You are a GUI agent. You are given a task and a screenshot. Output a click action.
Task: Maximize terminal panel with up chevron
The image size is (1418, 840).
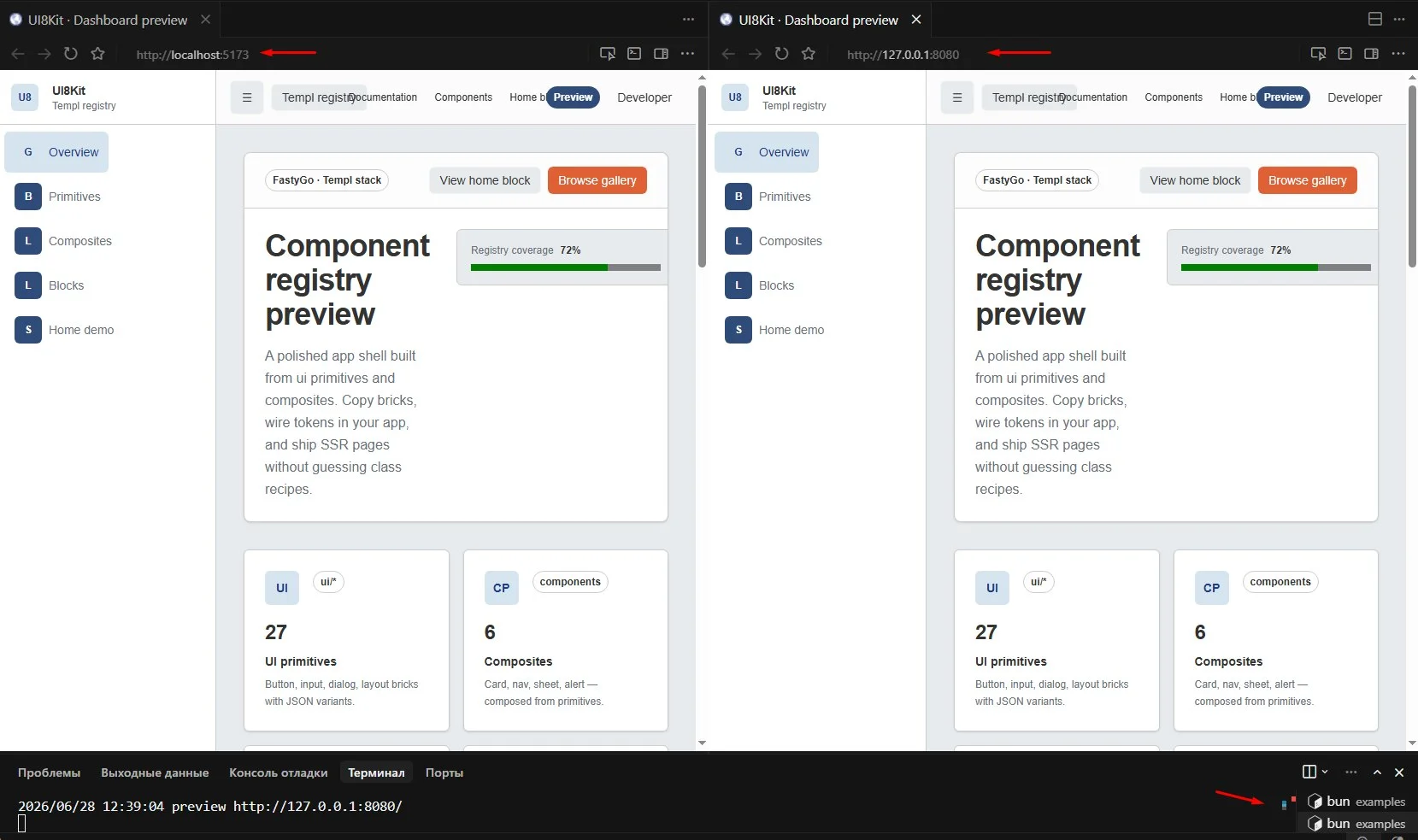click(x=1377, y=772)
